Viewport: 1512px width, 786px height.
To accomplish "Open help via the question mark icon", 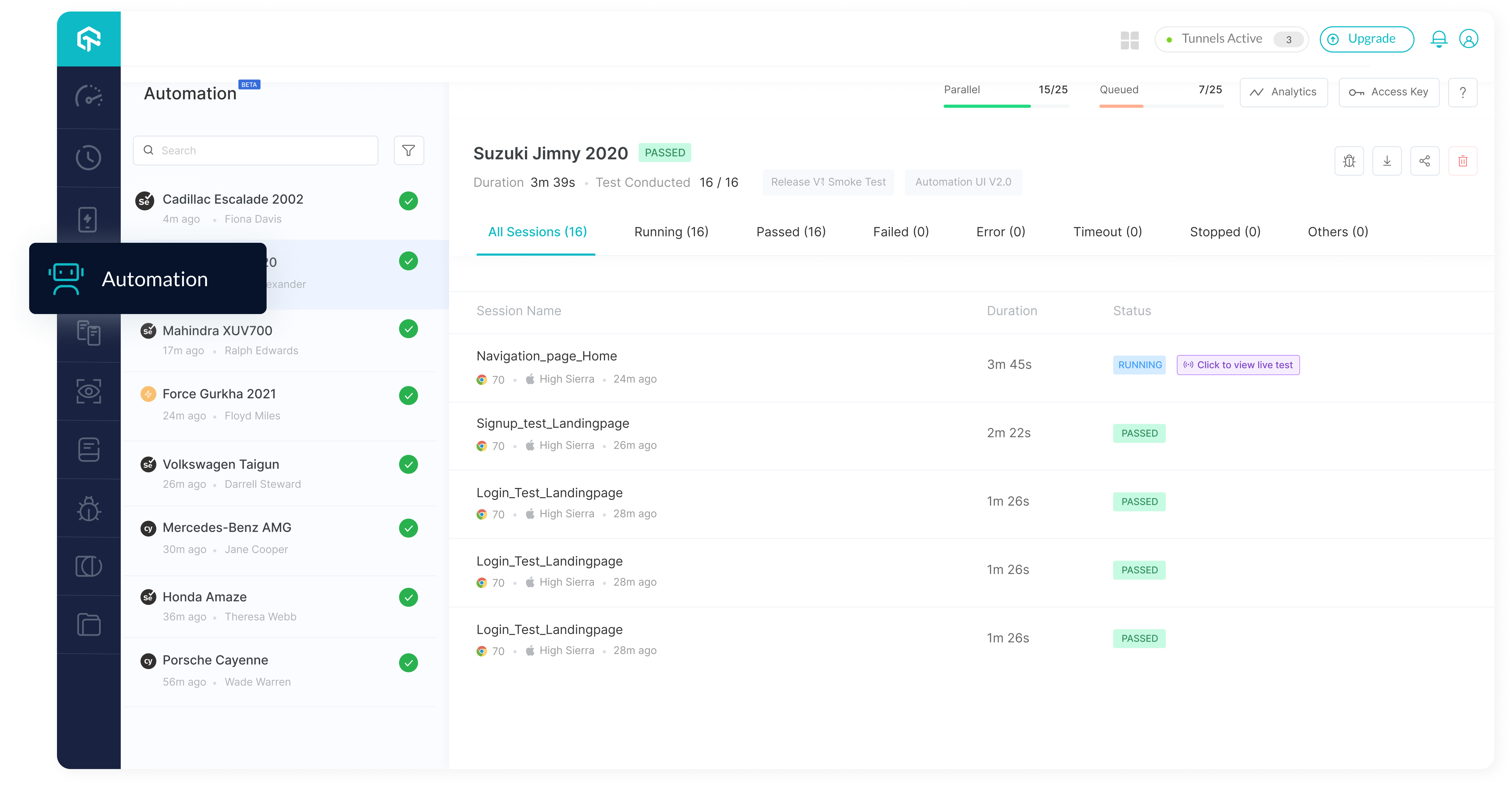I will tap(1463, 92).
